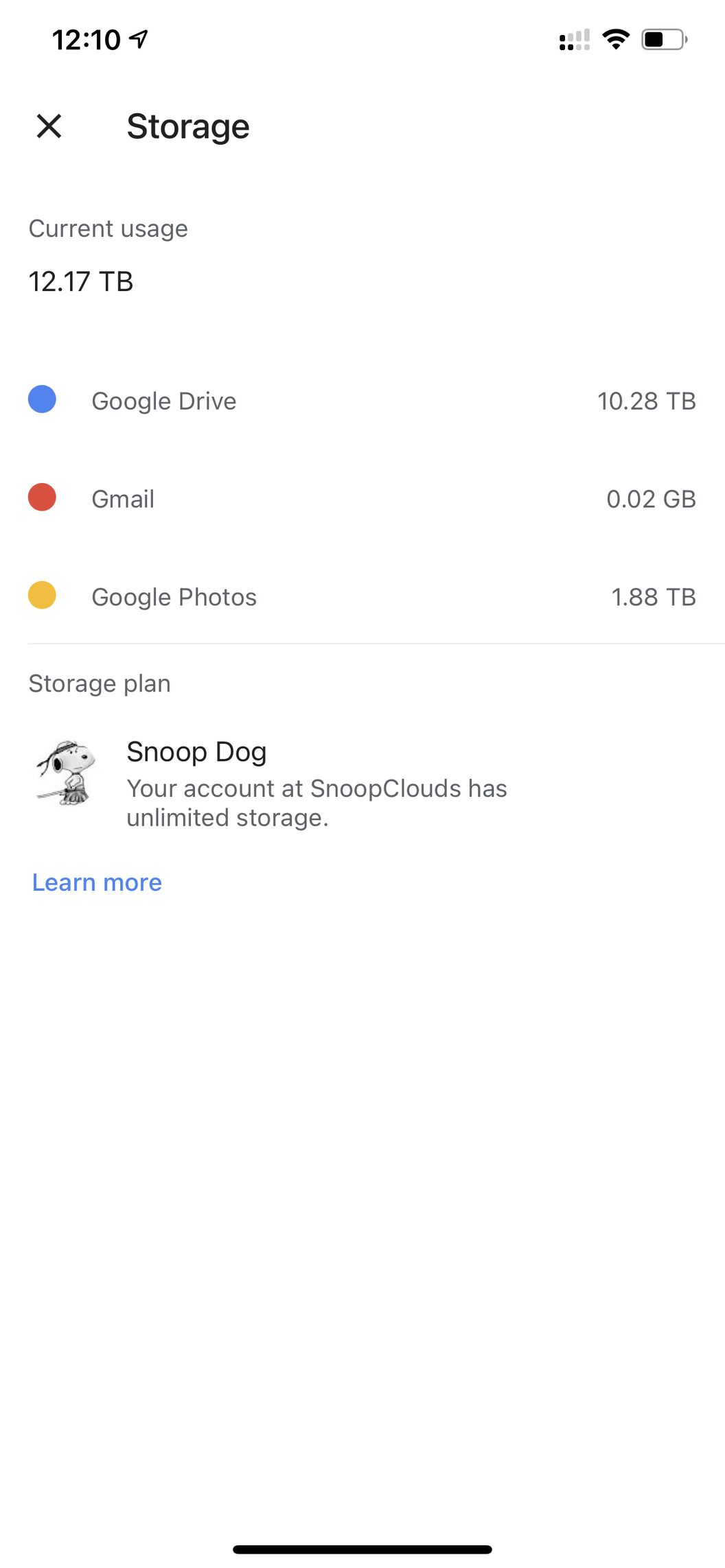Tap the Snoopy account avatar
Image resolution: width=725 pixels, height=1568 pixels.
(x=66, y=773)
